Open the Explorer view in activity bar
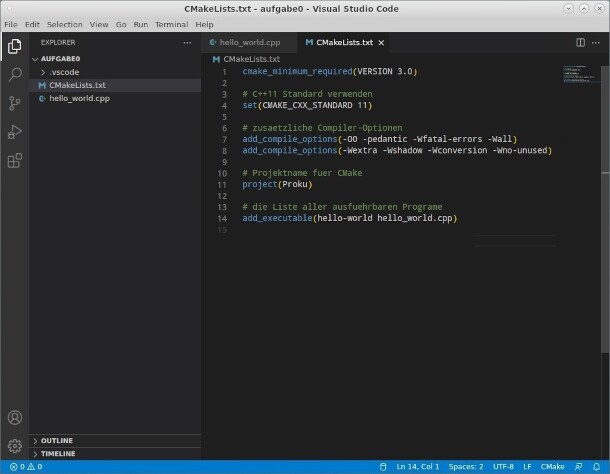 click(x=14, y=46)
